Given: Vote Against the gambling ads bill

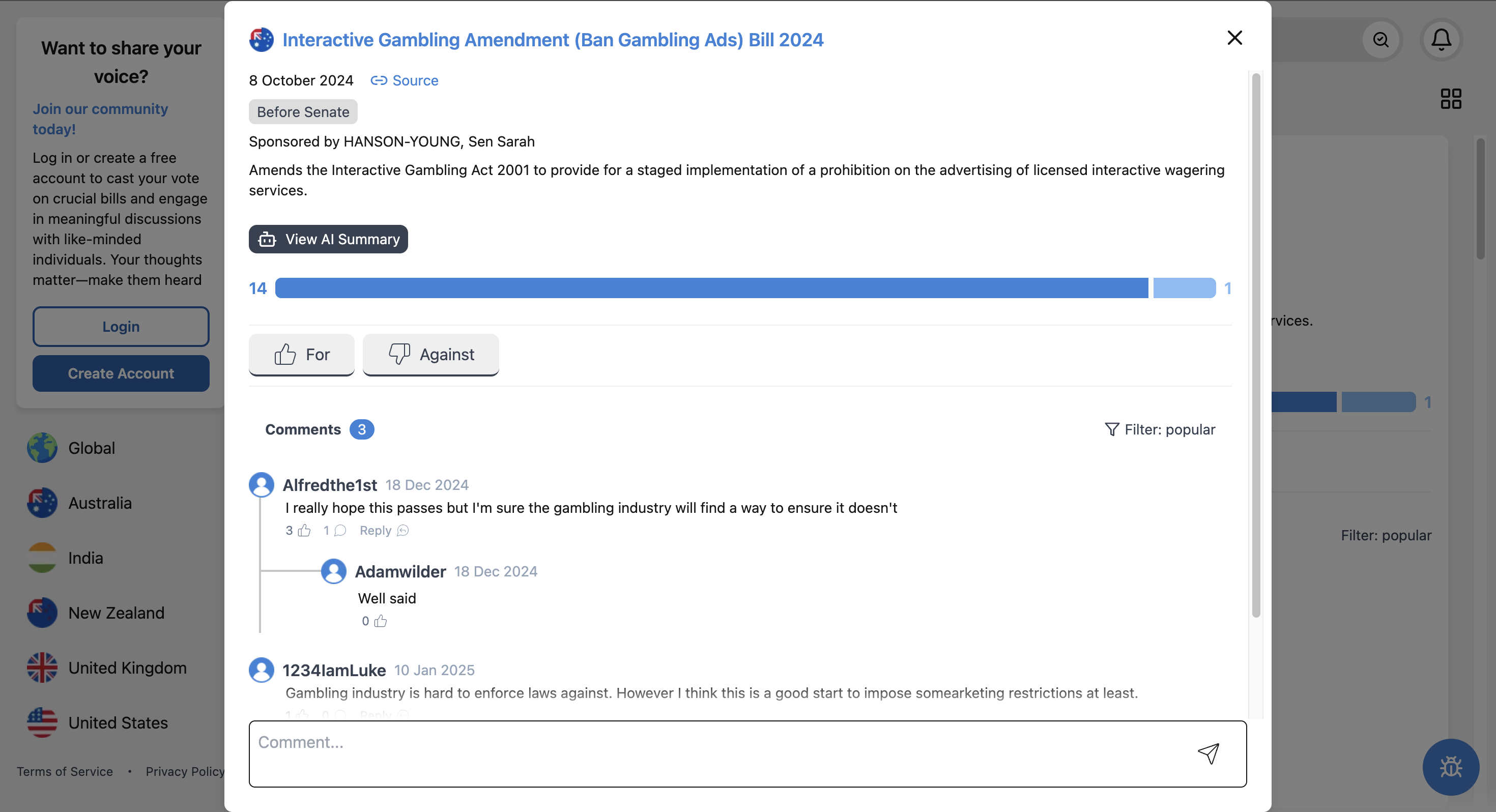Looking at the screenshot, I should pyautogui.click(x=430, y=354).
